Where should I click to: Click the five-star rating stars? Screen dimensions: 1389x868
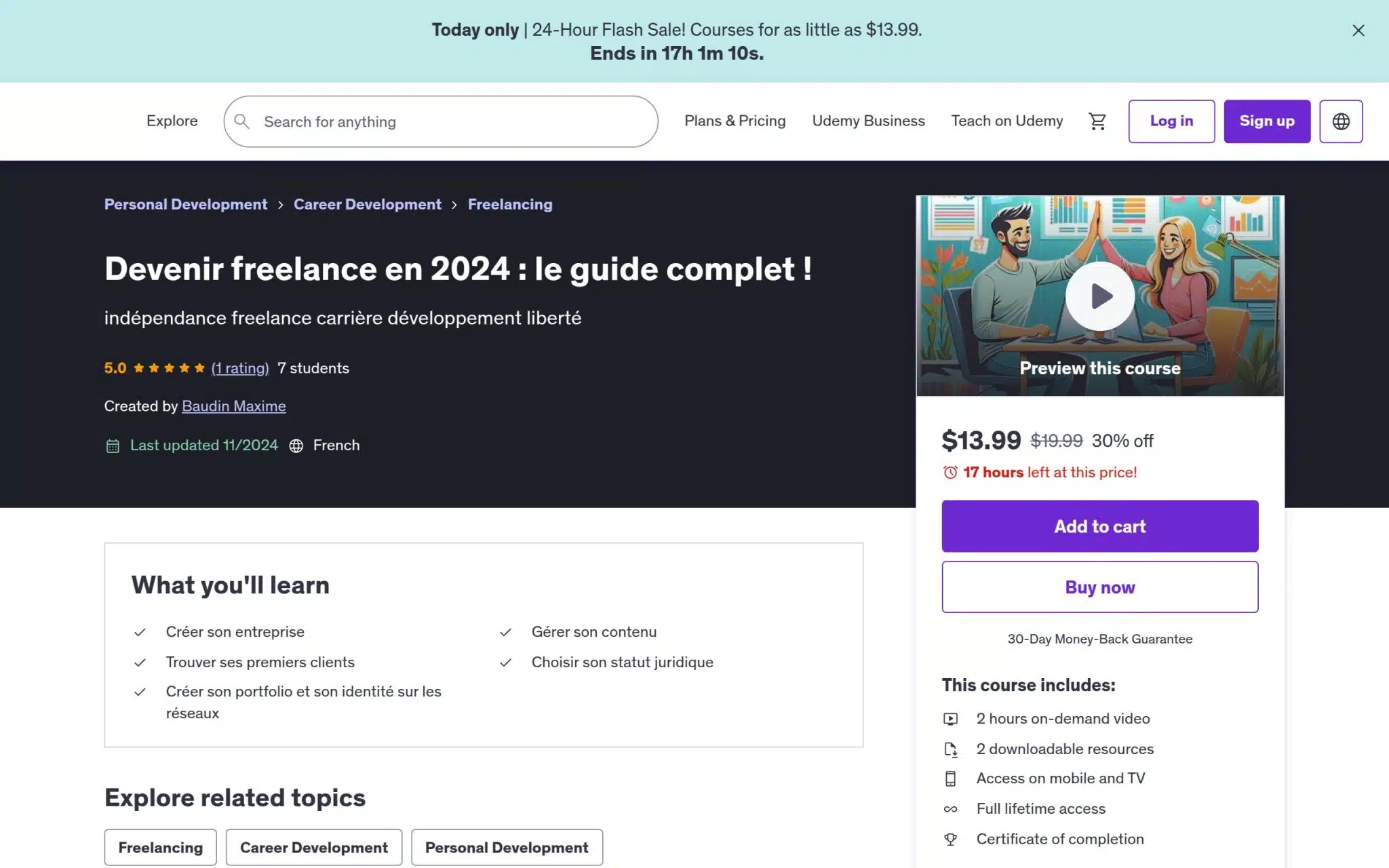click(169, 368)
